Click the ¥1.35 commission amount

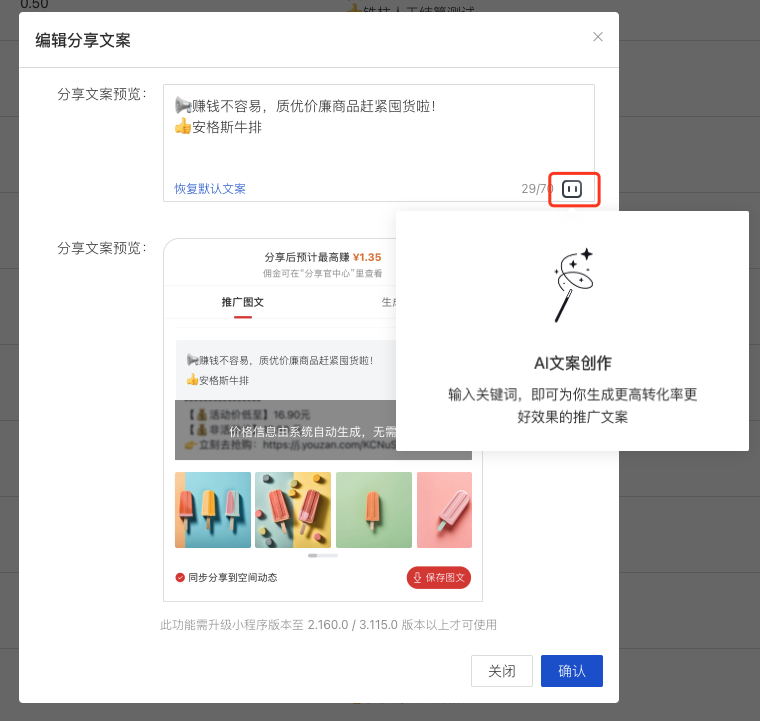coord(367,257)
